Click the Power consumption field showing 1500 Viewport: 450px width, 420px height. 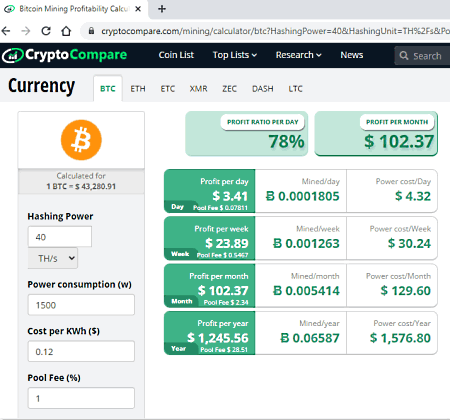(81, 305)
